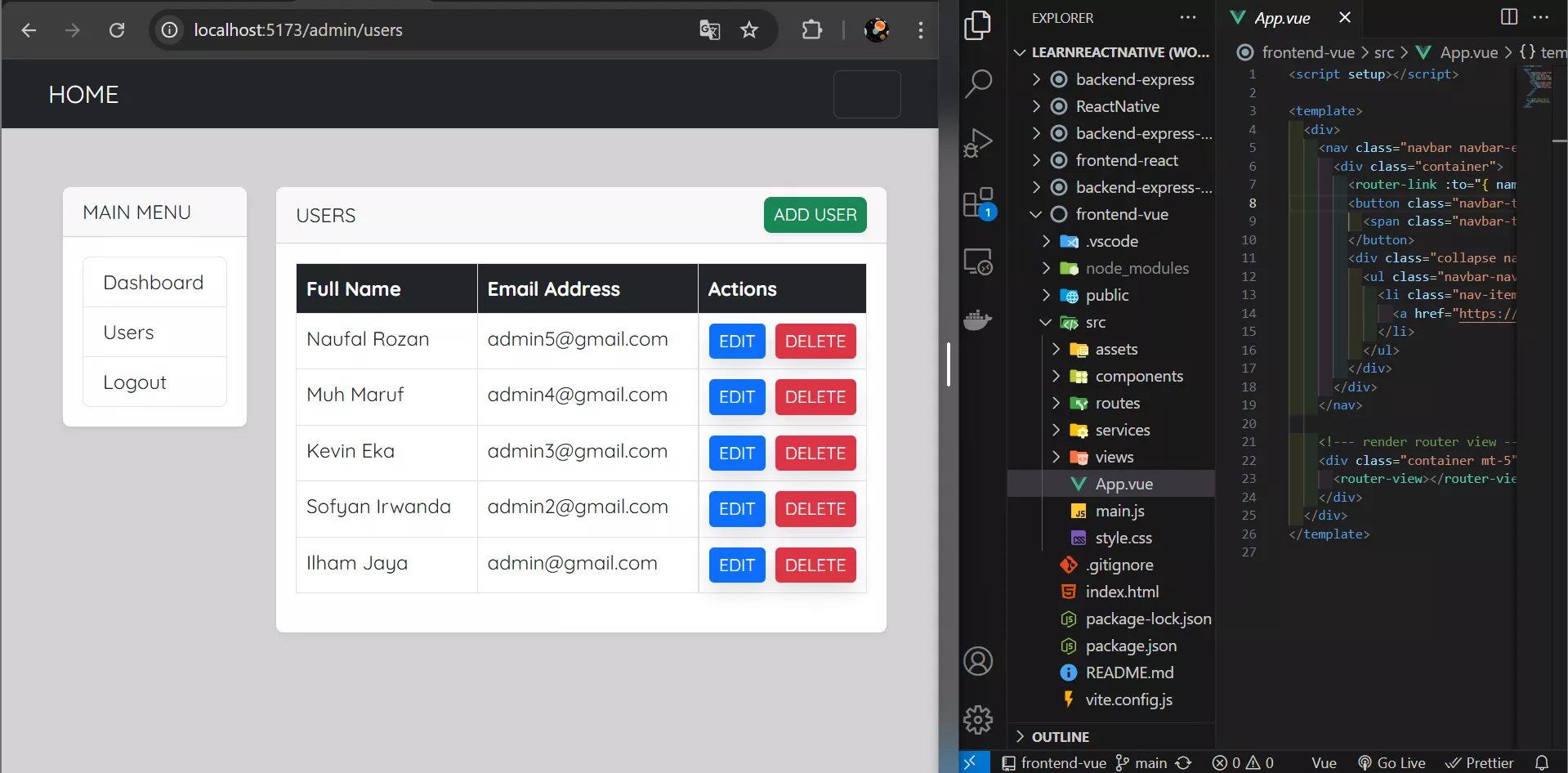Open Users in main menu

coord(154,332)
